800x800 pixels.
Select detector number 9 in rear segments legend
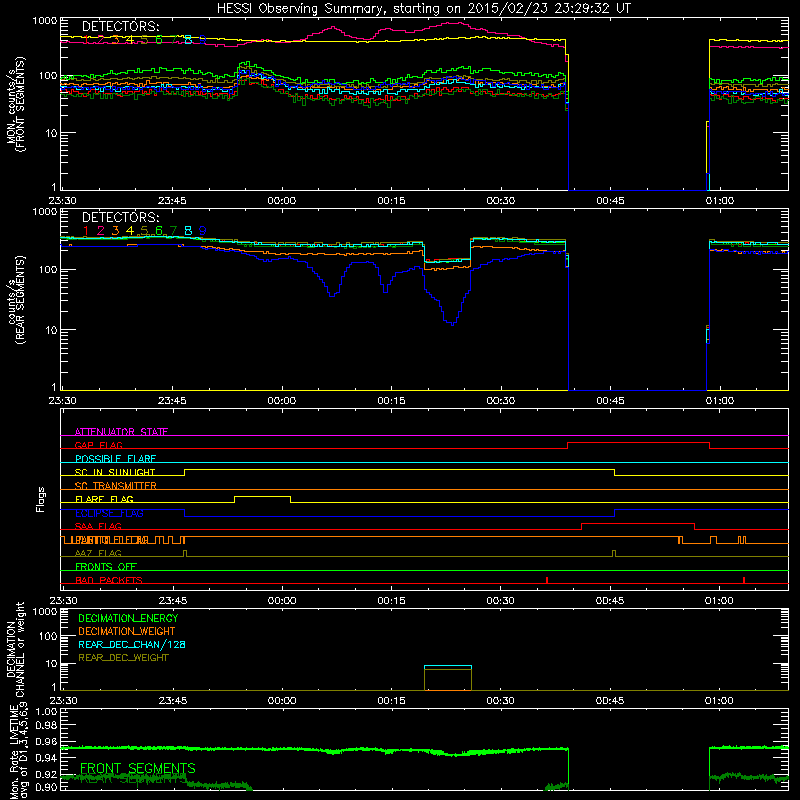203,231
